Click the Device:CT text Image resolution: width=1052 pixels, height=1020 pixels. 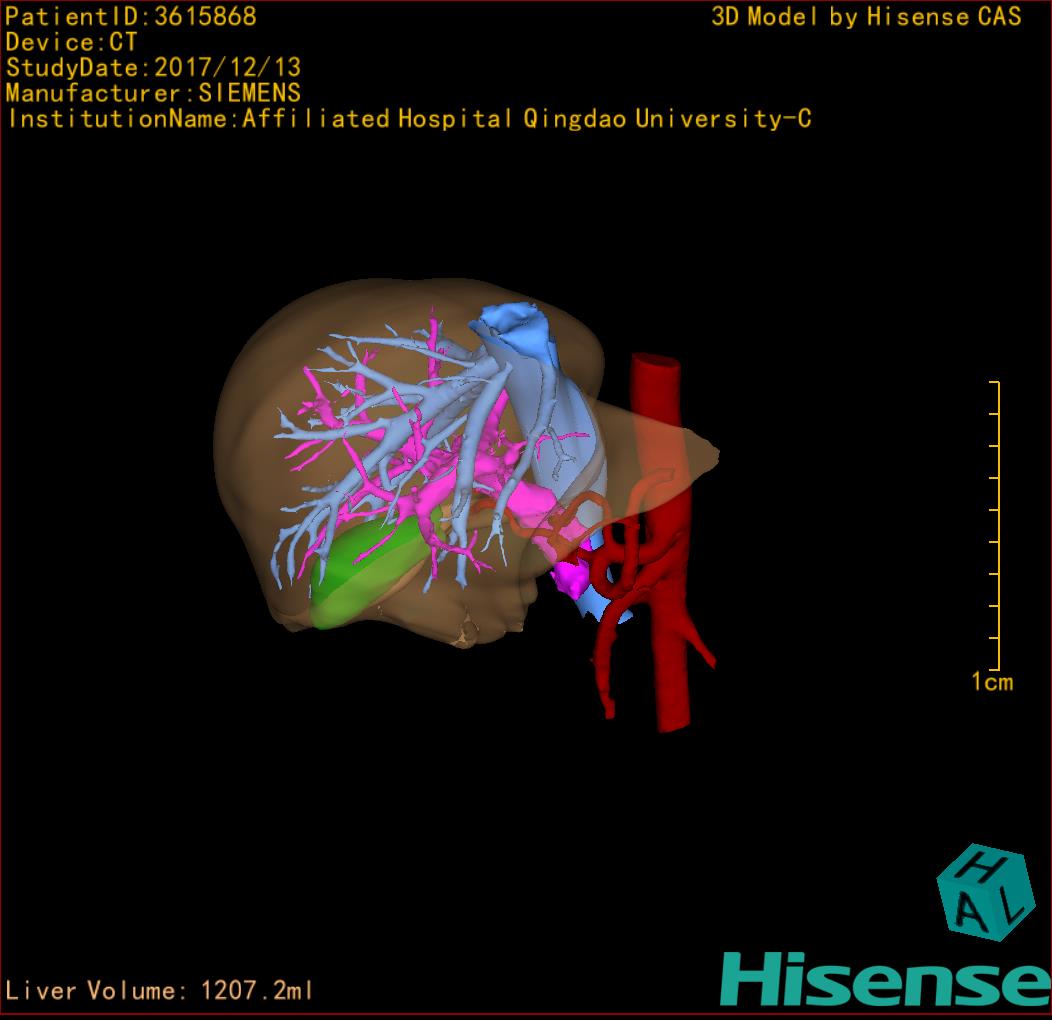(71, 42)
